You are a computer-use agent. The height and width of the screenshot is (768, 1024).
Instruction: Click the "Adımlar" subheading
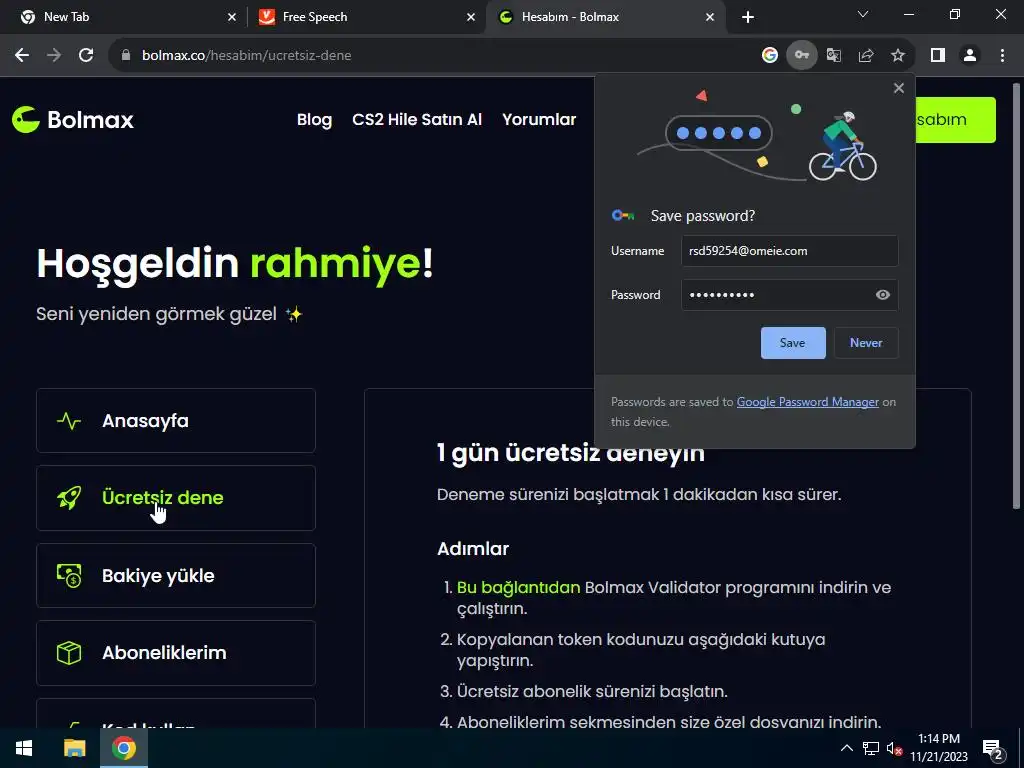click(473, 549)
